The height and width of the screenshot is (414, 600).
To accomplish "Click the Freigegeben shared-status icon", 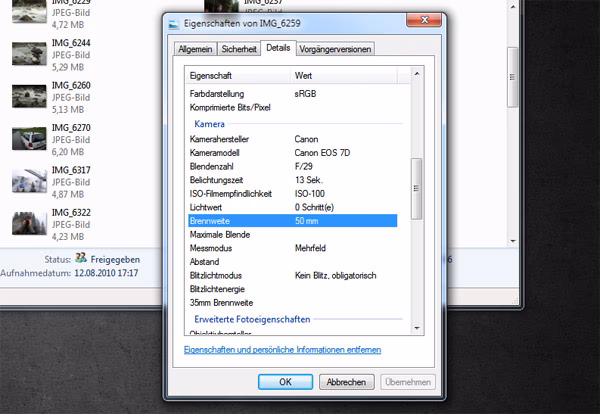I will click(81, 258).
